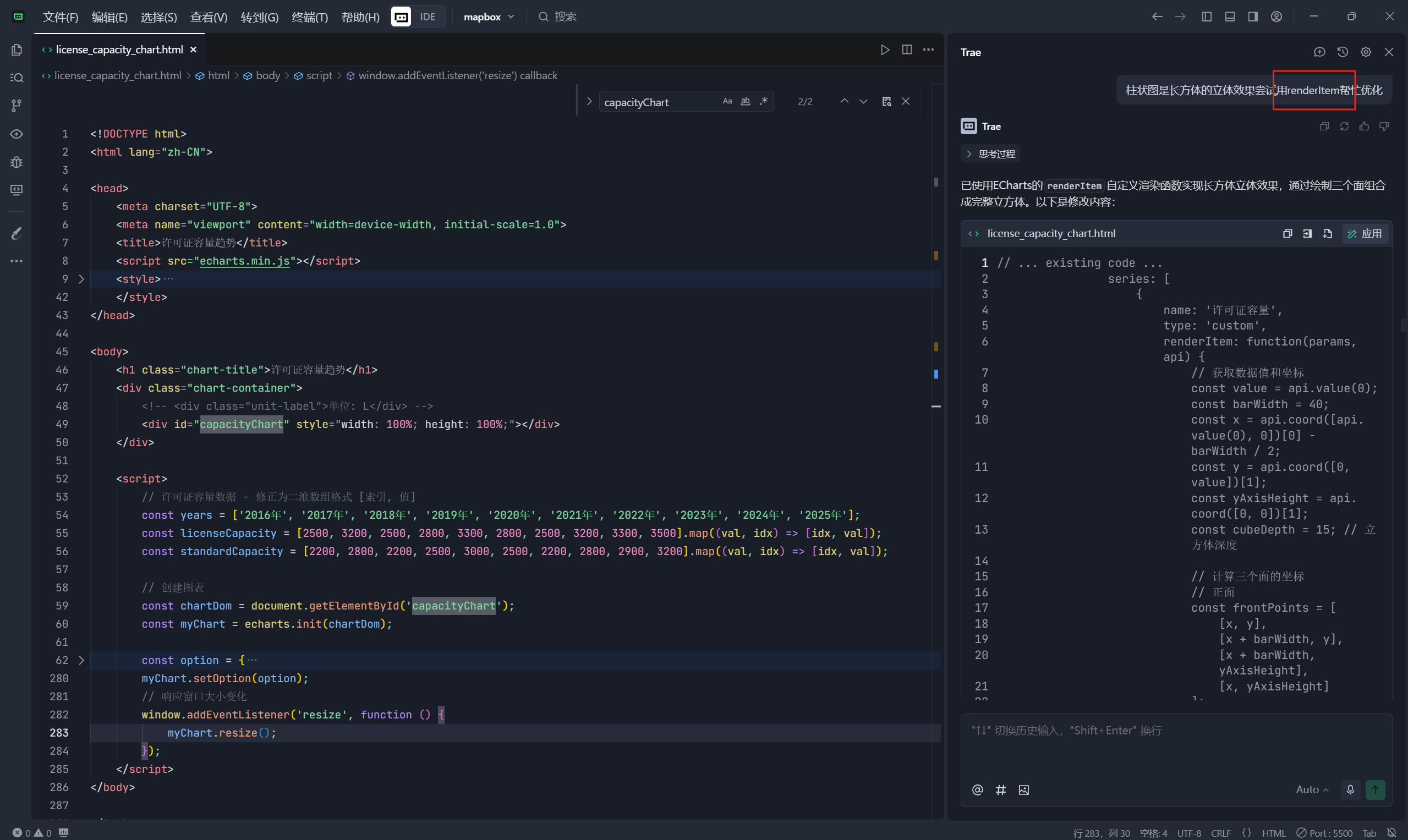Toggle Match Case in find widget
The height and width of the screenshot is (840, 1408).
[x=727, y=101]
